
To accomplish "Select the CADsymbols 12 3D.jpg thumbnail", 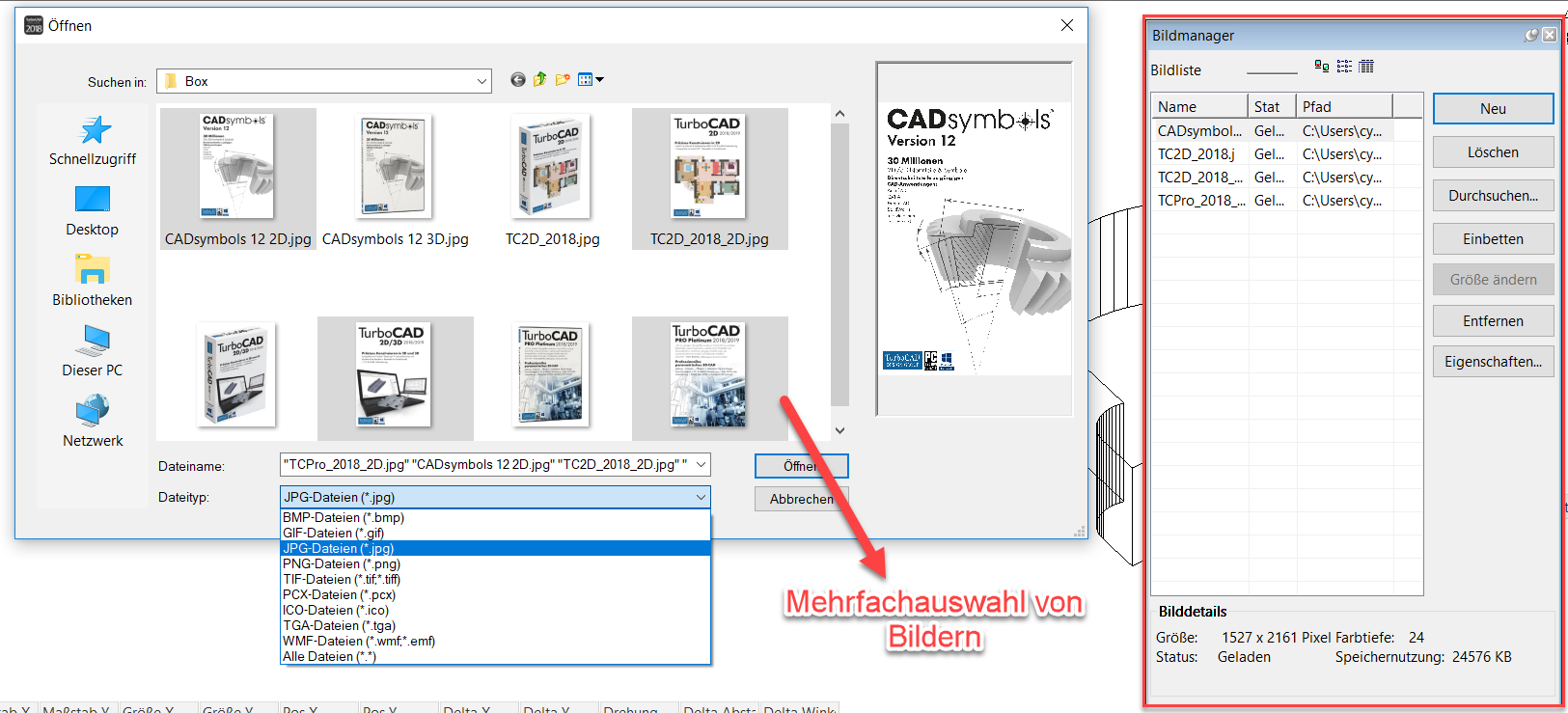I will [x=396, y=178].
